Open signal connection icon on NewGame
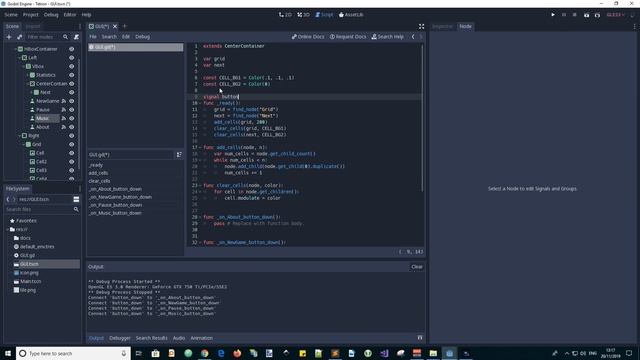The image size is (640, 360). click(64, 101)
